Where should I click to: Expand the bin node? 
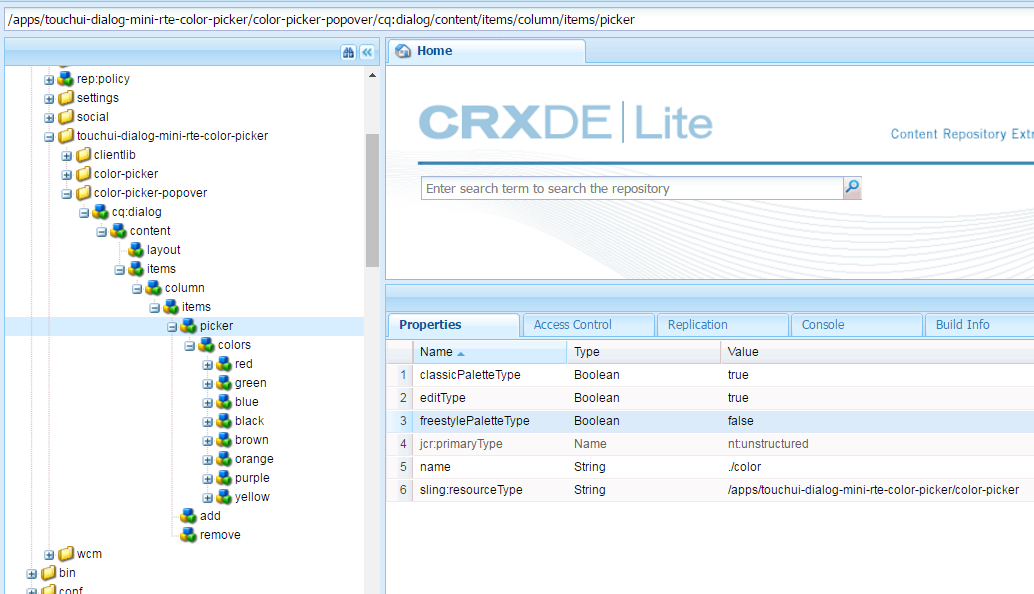pyautogui.click(x=33, y=573)
